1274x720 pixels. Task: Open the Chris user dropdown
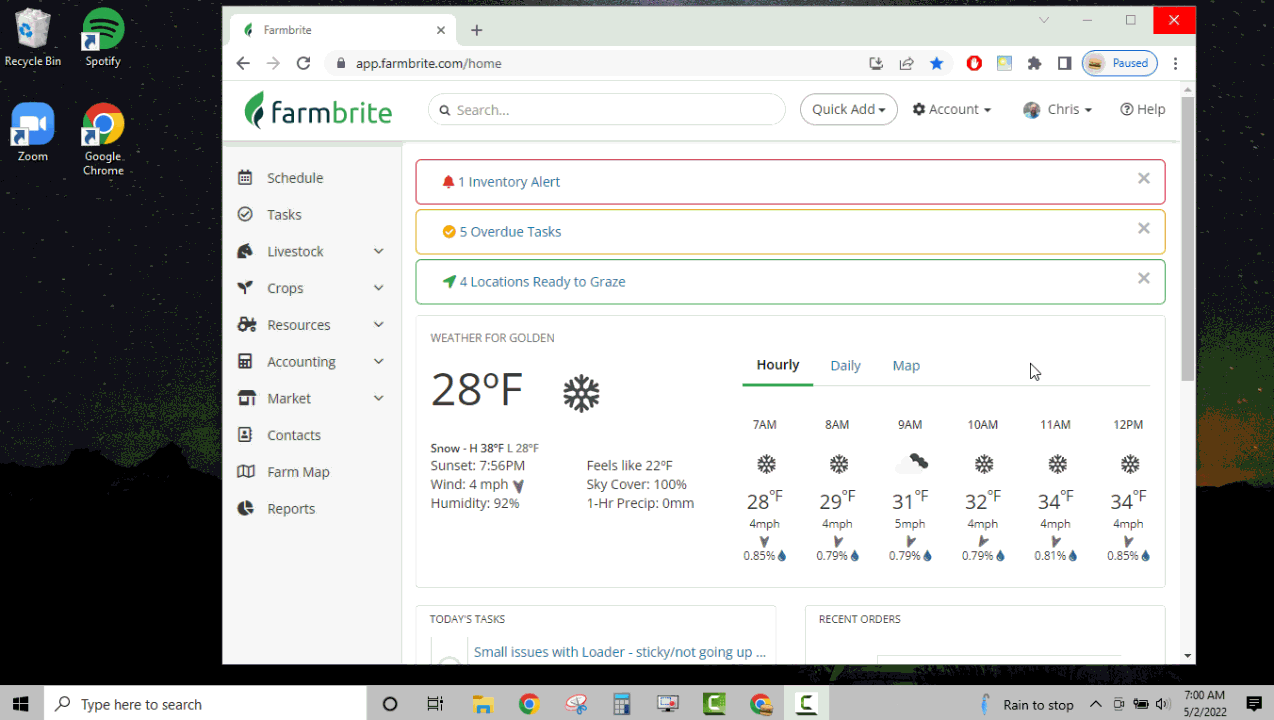pos(1057,110)
